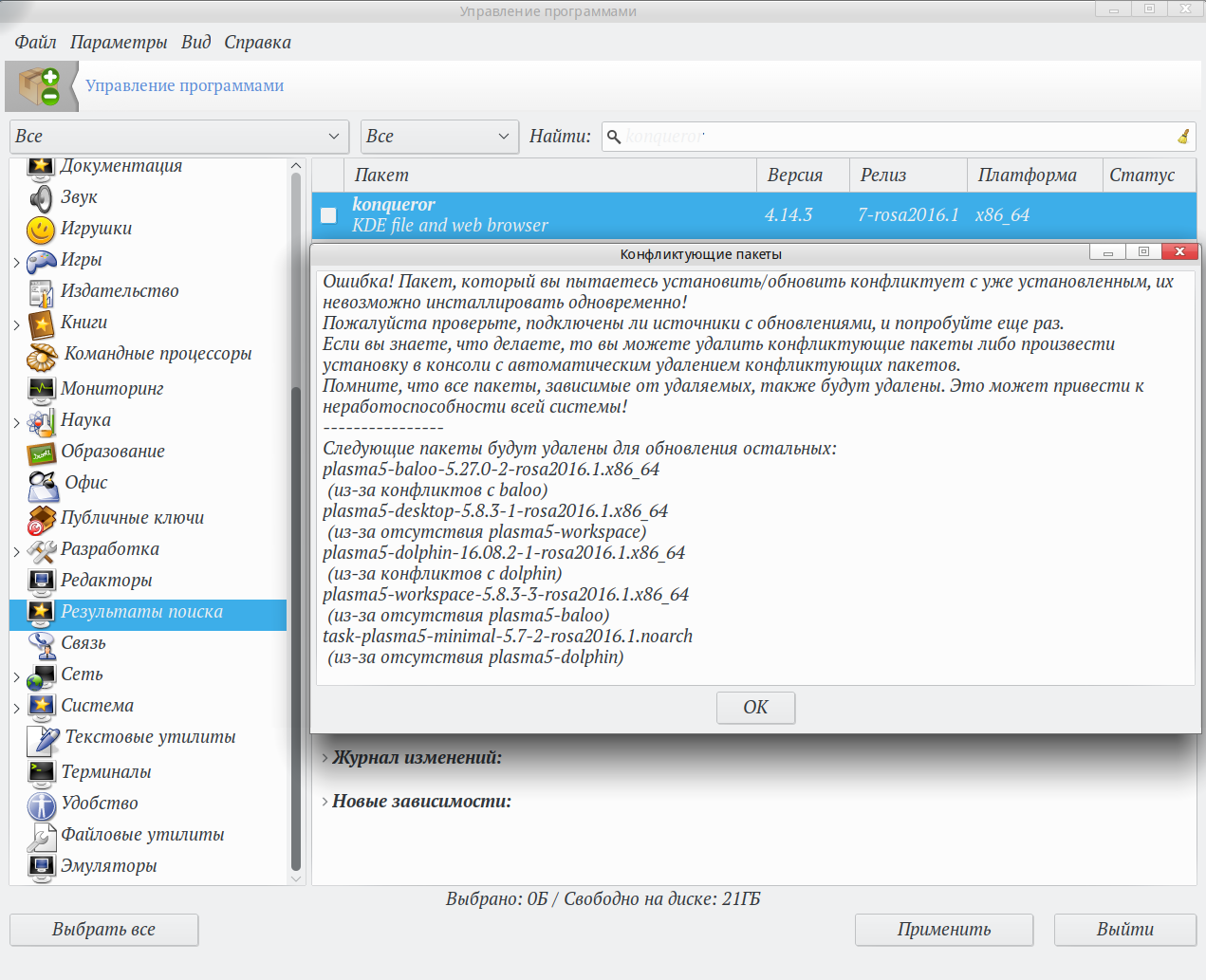Sort by the Версия column header
Viewport: 1206px width, 980px height.
803,176
